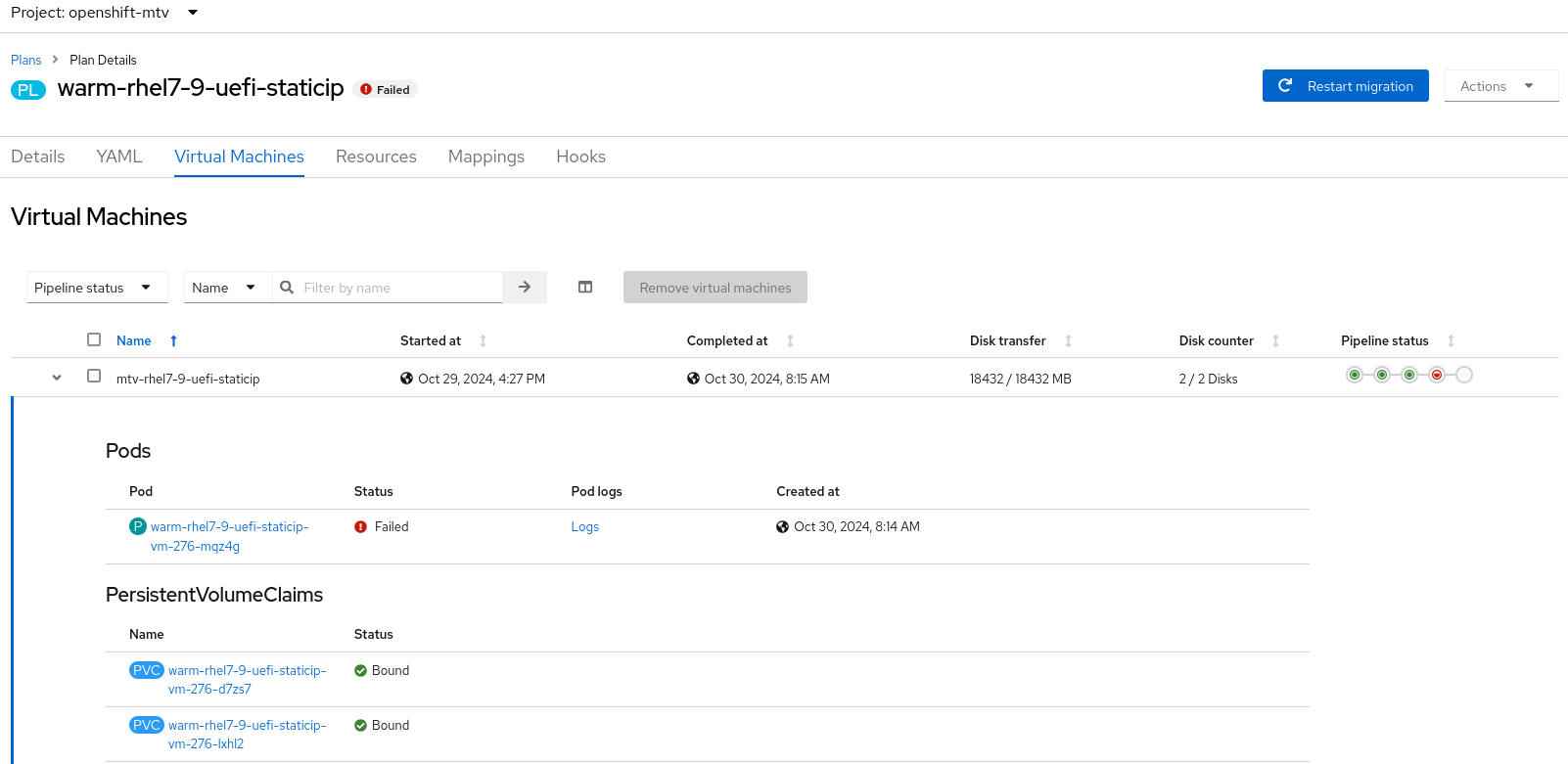1568x764 pixels.
Task: Open the Actions dropdown menu
Action: click(1500, 86)
